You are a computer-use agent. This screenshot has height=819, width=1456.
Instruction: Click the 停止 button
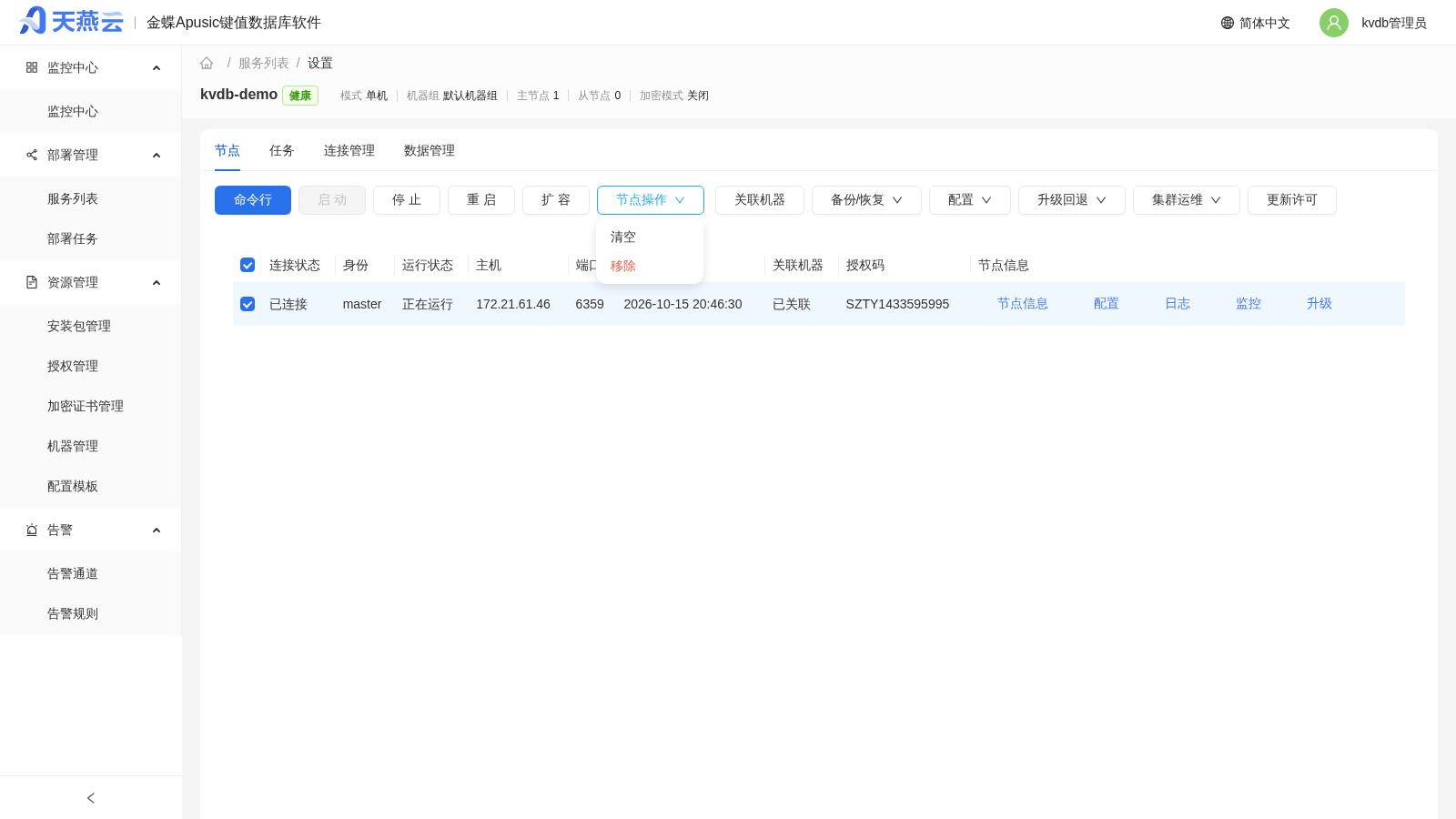pos(407,200)
